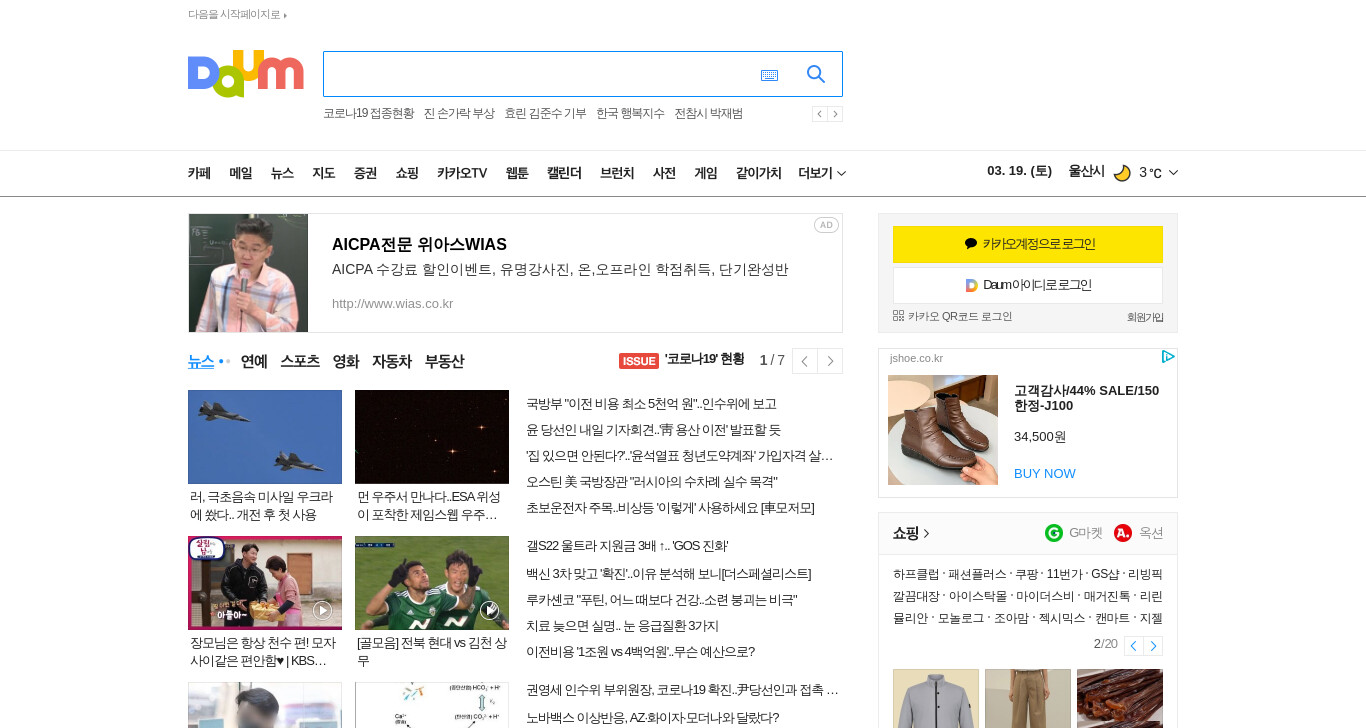Show previous suggested search keywords
This screenshot has width=1366, height=728.
(x=819, y=114)
